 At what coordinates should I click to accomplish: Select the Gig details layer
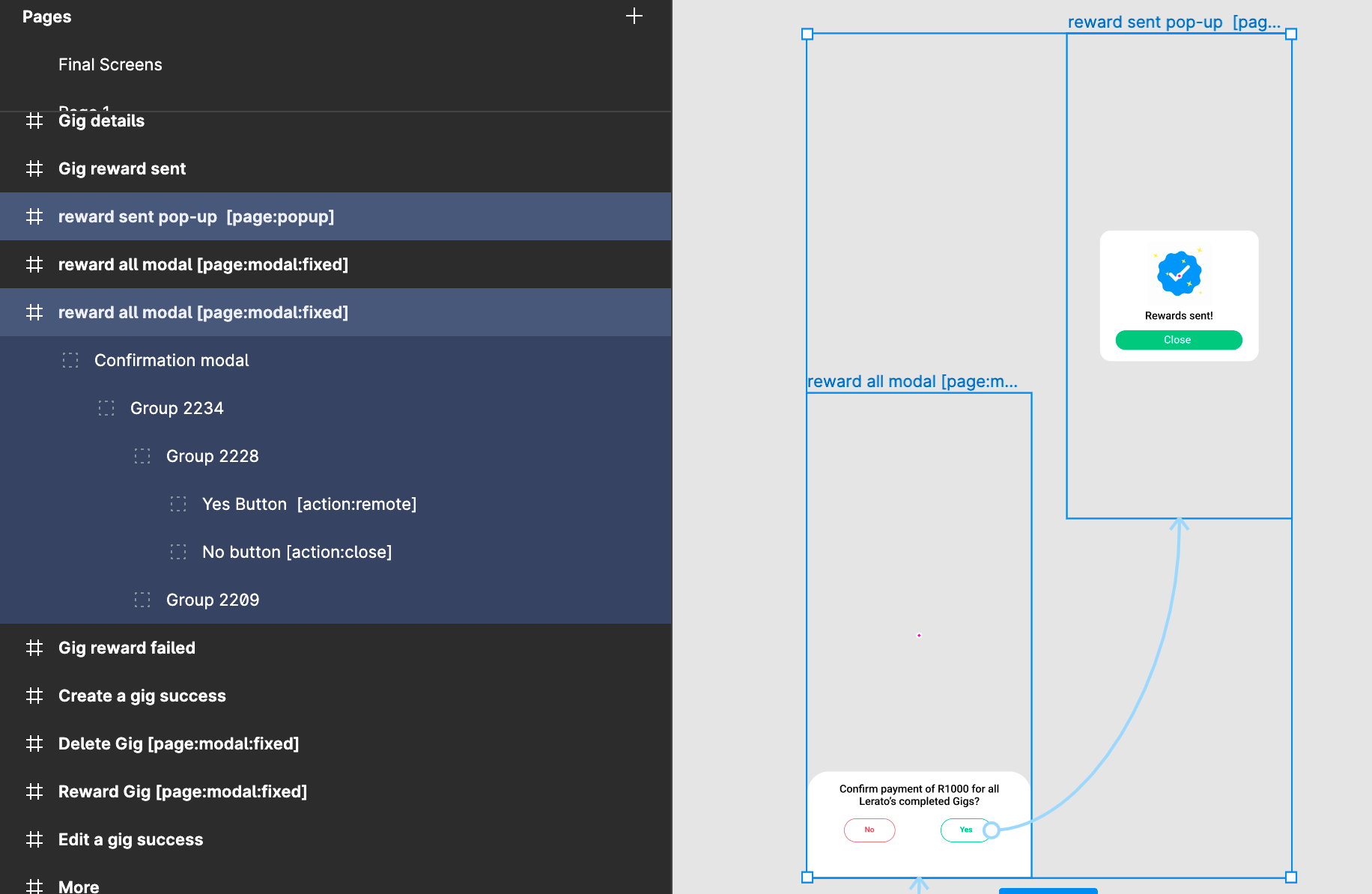click(x=336, y=121)
